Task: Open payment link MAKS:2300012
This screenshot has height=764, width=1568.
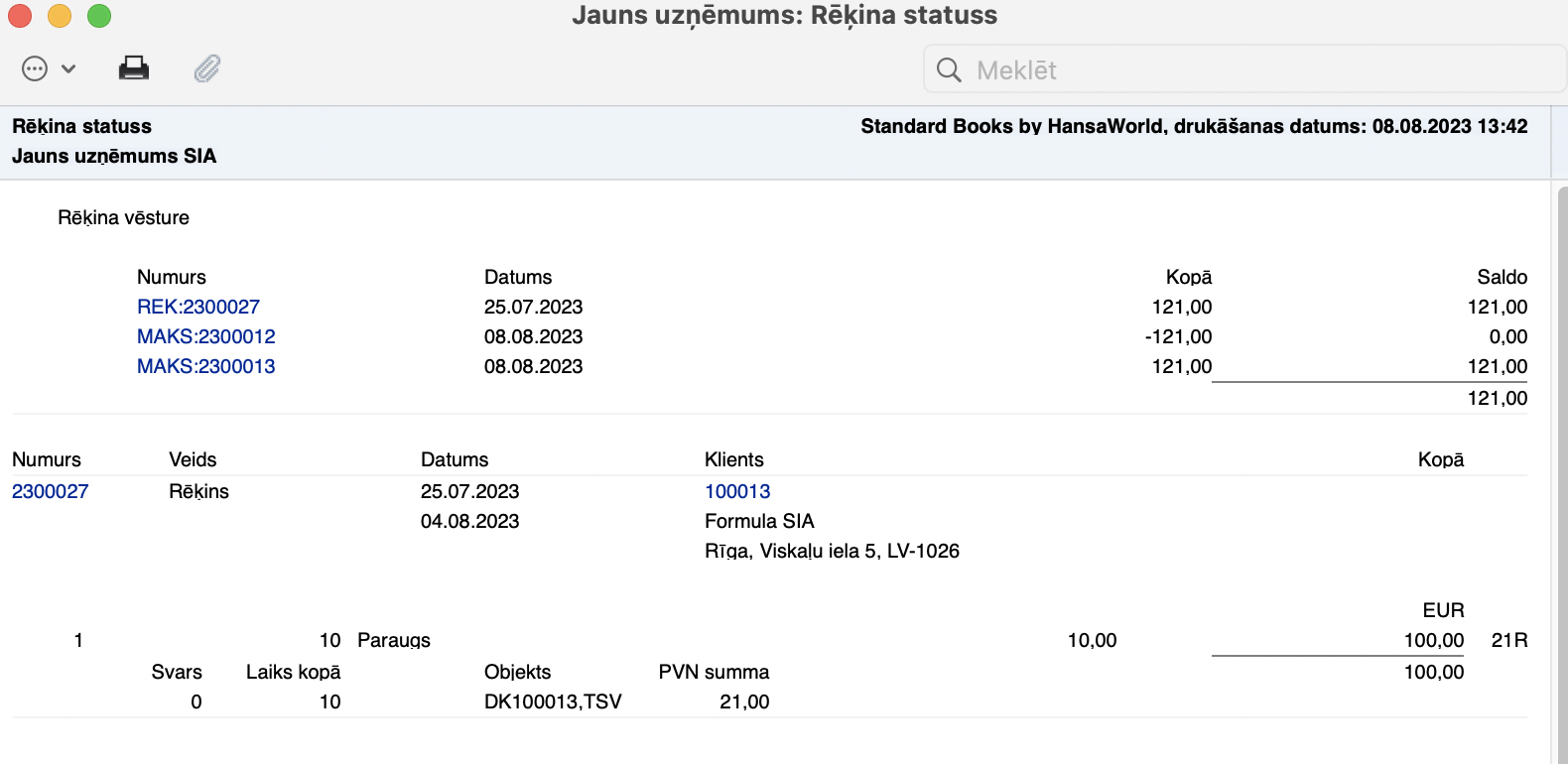Action: tap(206, 336)
